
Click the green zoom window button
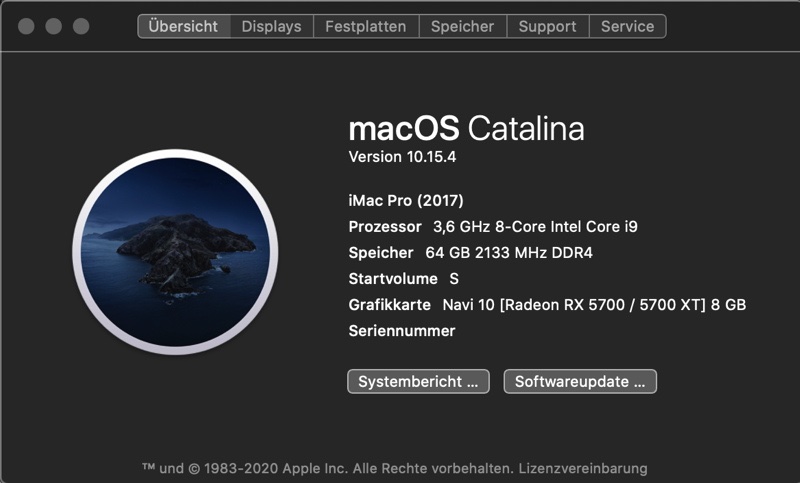[x=79, y=26]
